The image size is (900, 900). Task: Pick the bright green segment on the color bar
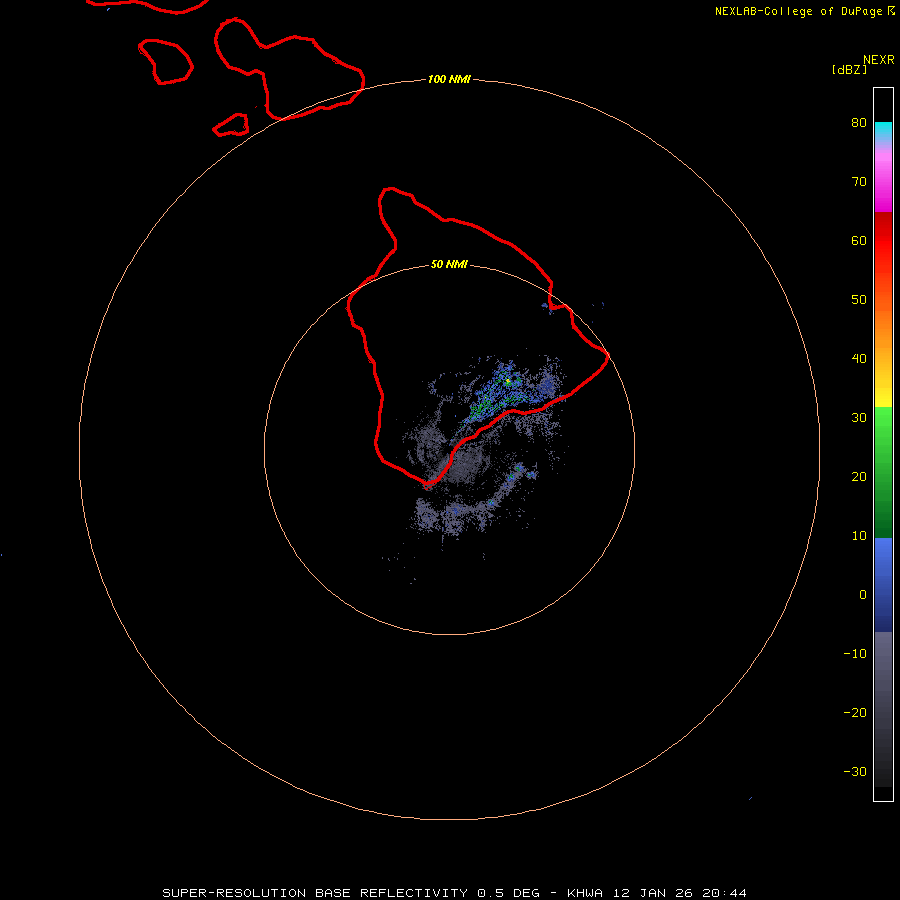[883, 424]
